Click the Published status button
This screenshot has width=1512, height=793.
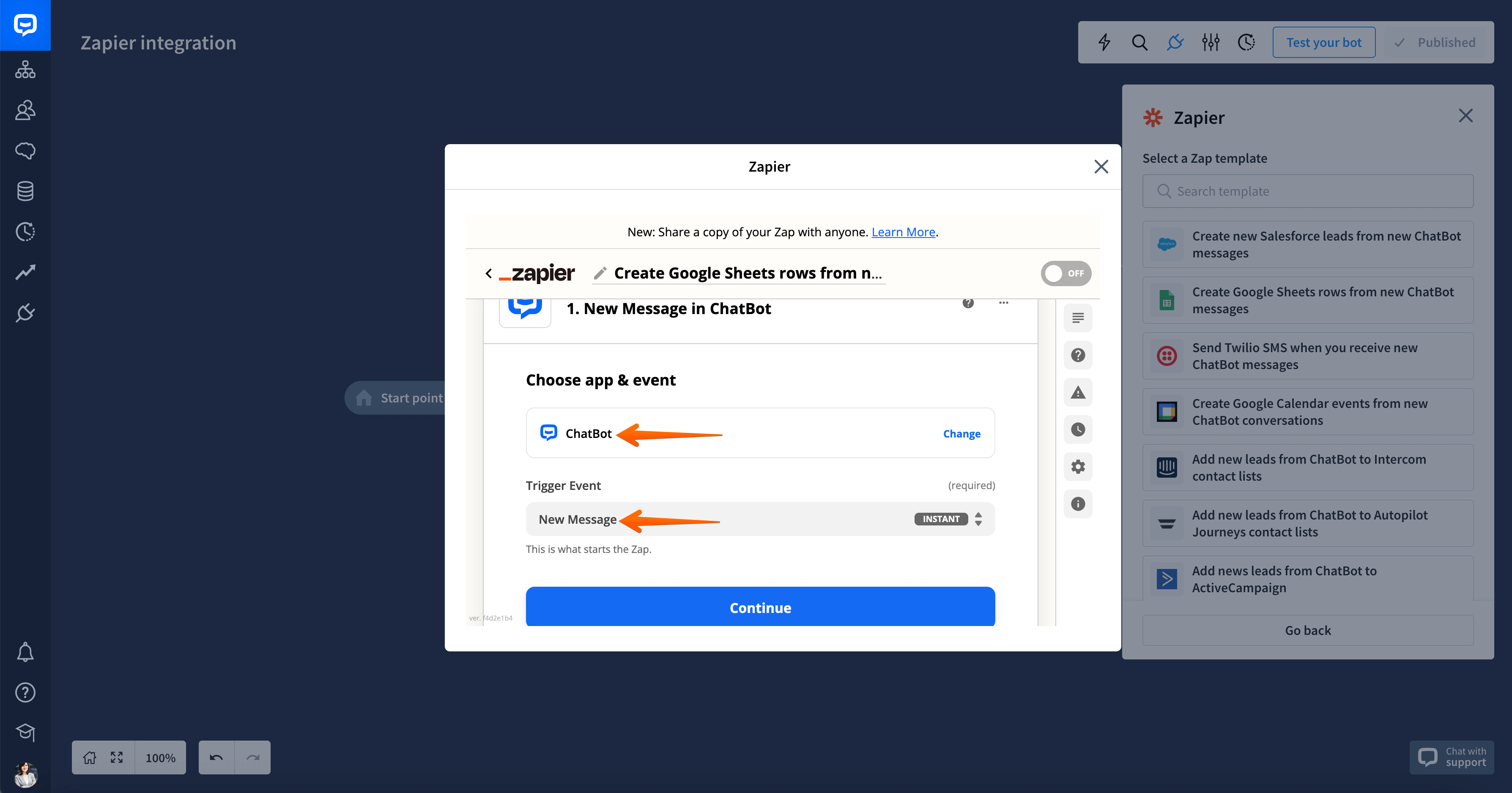(1435, 42)
